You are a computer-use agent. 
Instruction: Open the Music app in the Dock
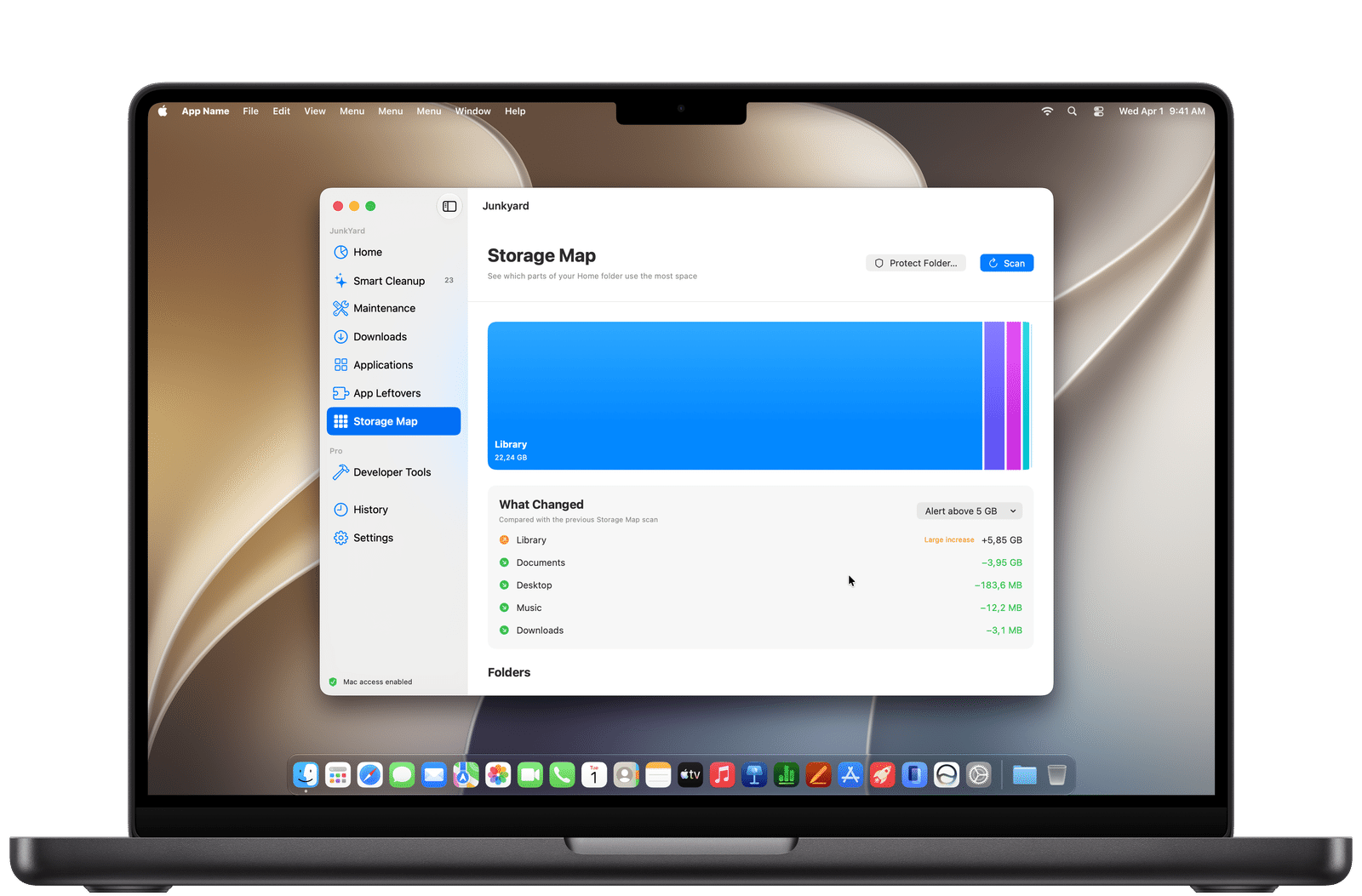pyautogui.click(x=722, y=774)
